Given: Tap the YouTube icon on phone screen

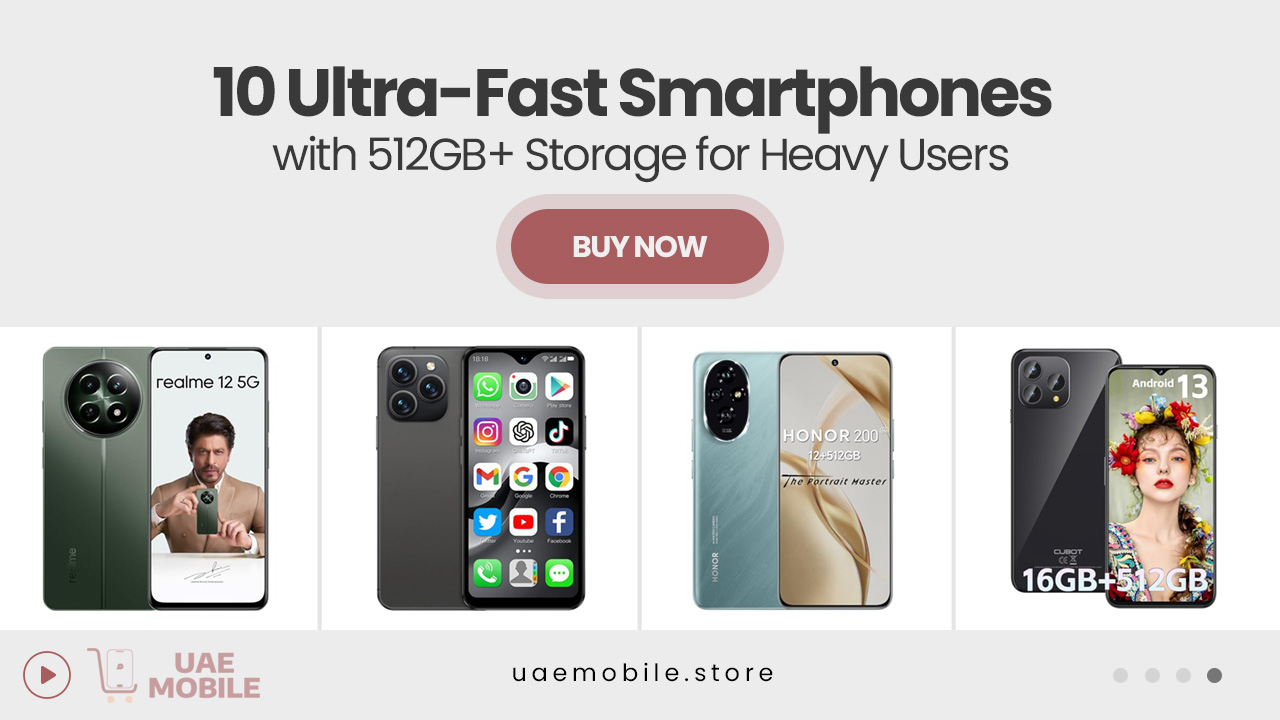Looking at the screenshot, I should tap(523, 522).
